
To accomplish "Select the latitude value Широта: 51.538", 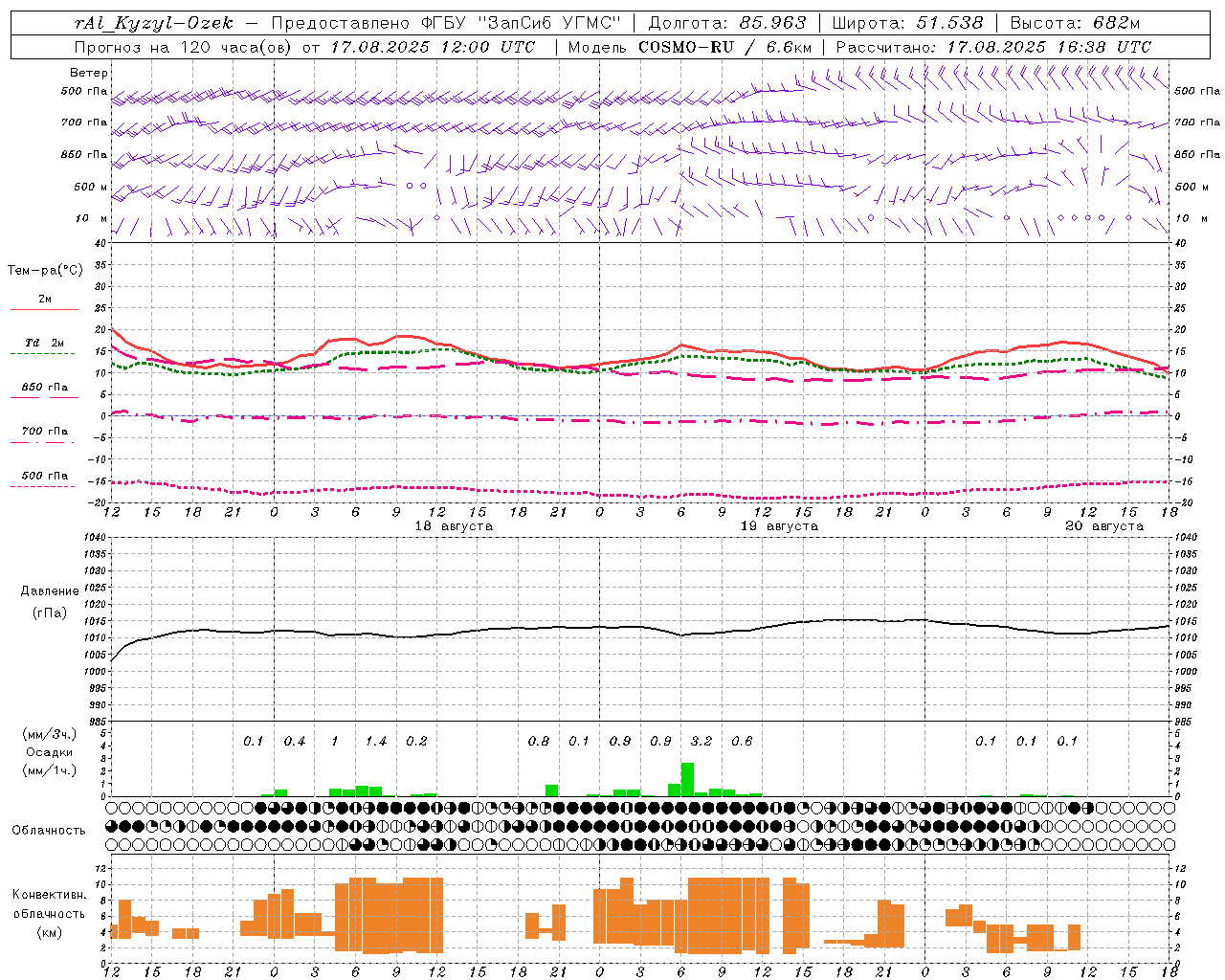I will point(907,23).
